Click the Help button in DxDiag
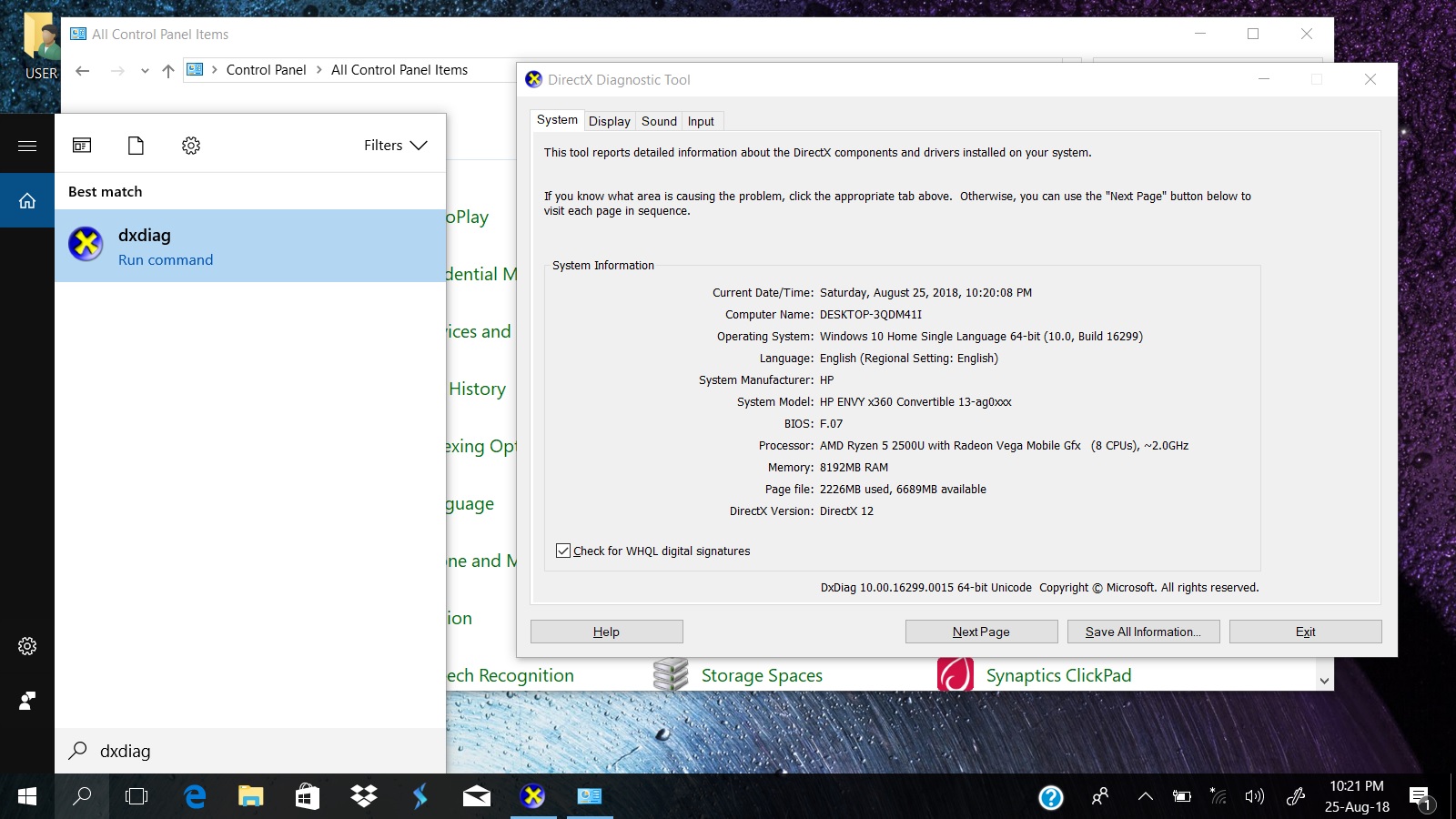This screenshot has width=1456, height=819. point(606,632)
